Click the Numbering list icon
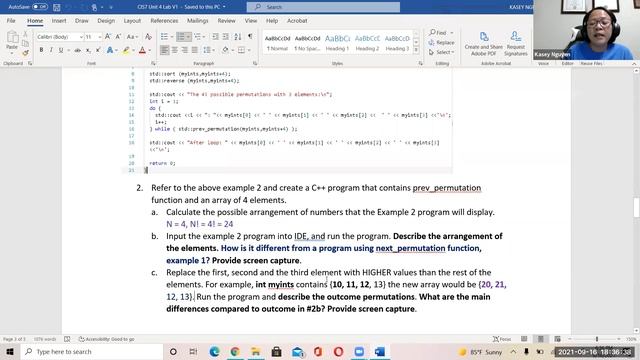 (181, 37)
